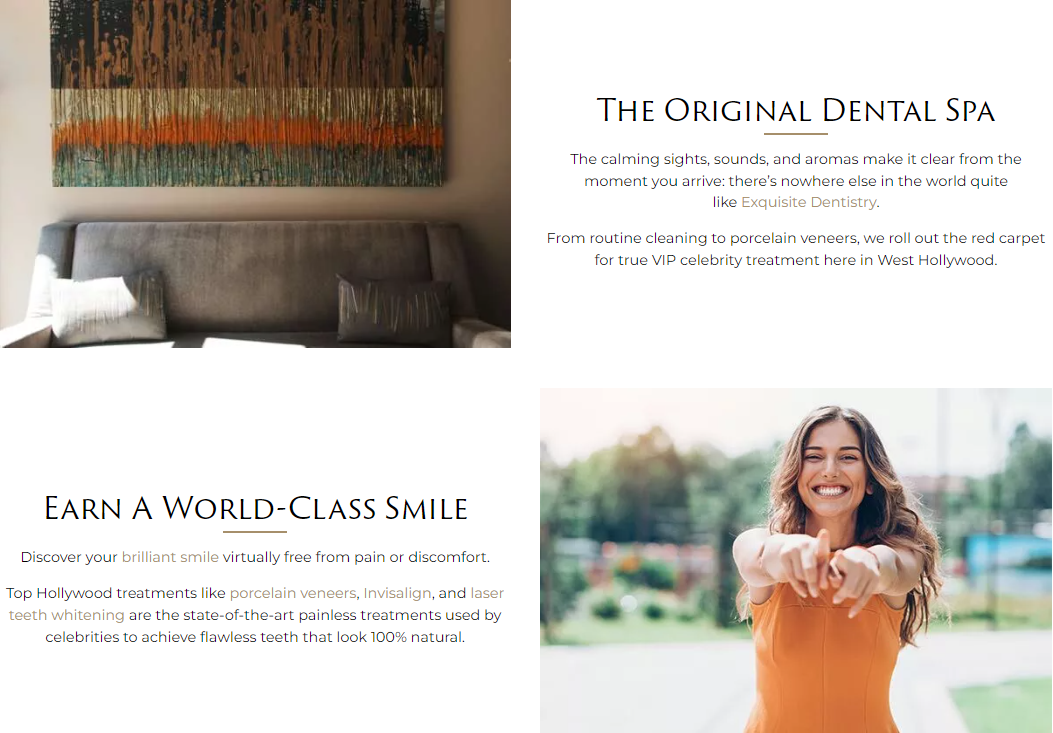Image resolution: width=1053 pixels, height=733 pixels.
Task: Click the Discover your smile sentence
Action: point(255,557)
